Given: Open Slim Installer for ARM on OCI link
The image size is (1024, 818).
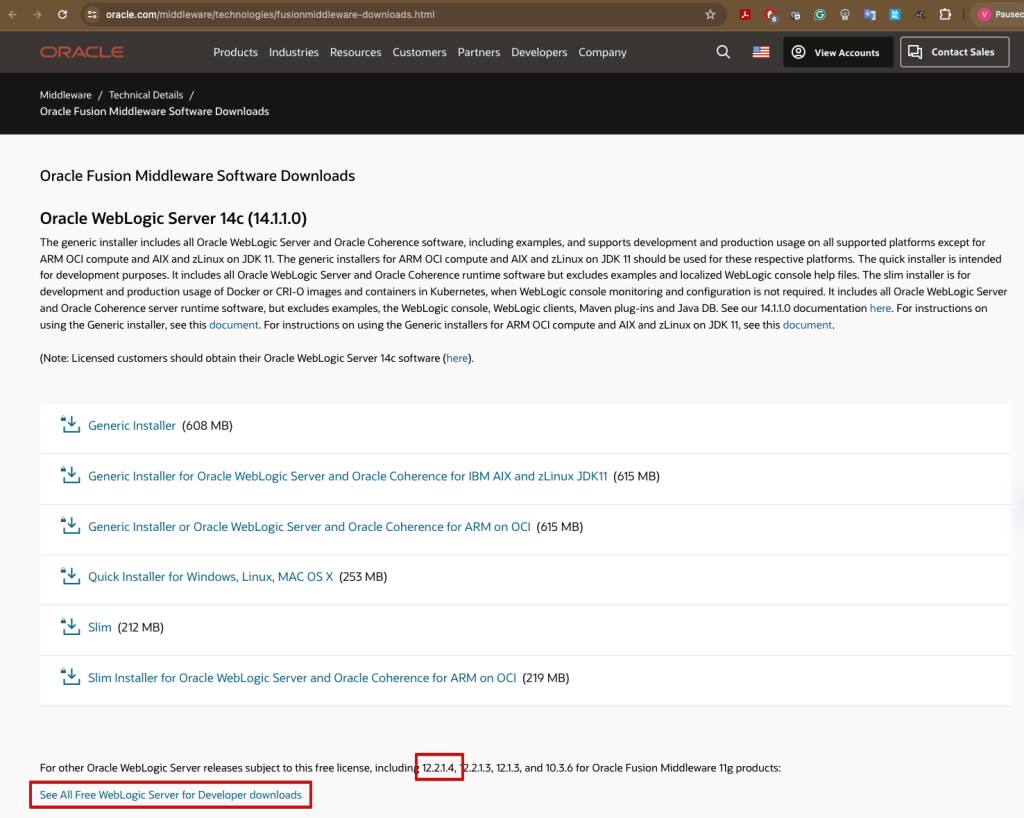Looking at the screenshot, I should [302, 678].
